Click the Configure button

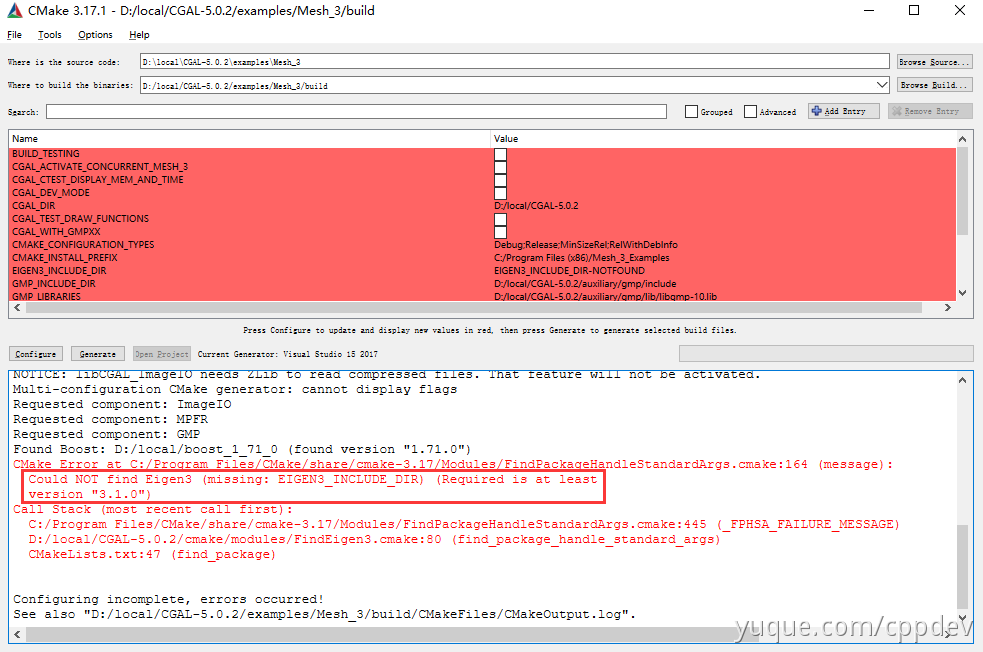pos(36,354)
